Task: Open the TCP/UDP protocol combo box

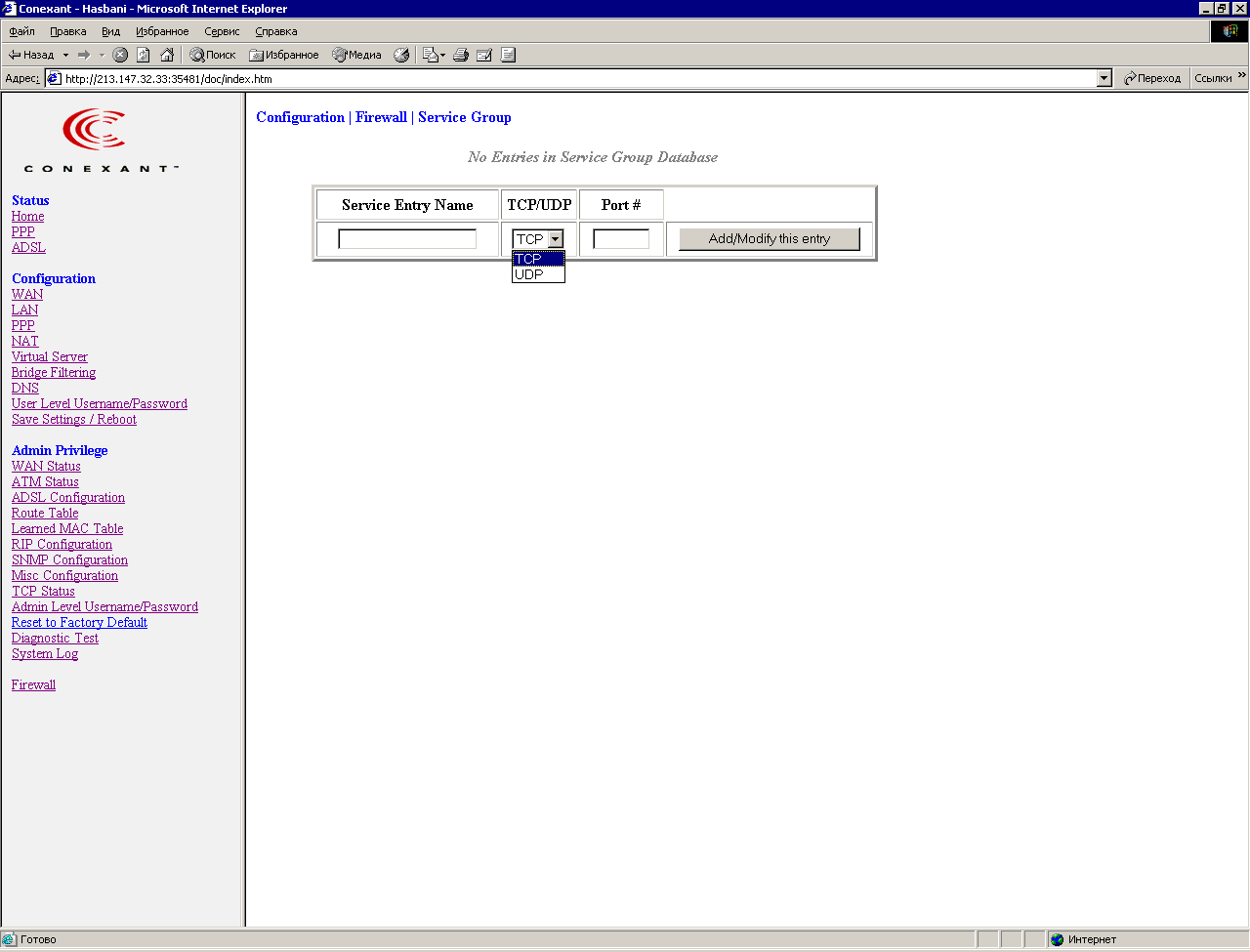Action: pos(538,238)
